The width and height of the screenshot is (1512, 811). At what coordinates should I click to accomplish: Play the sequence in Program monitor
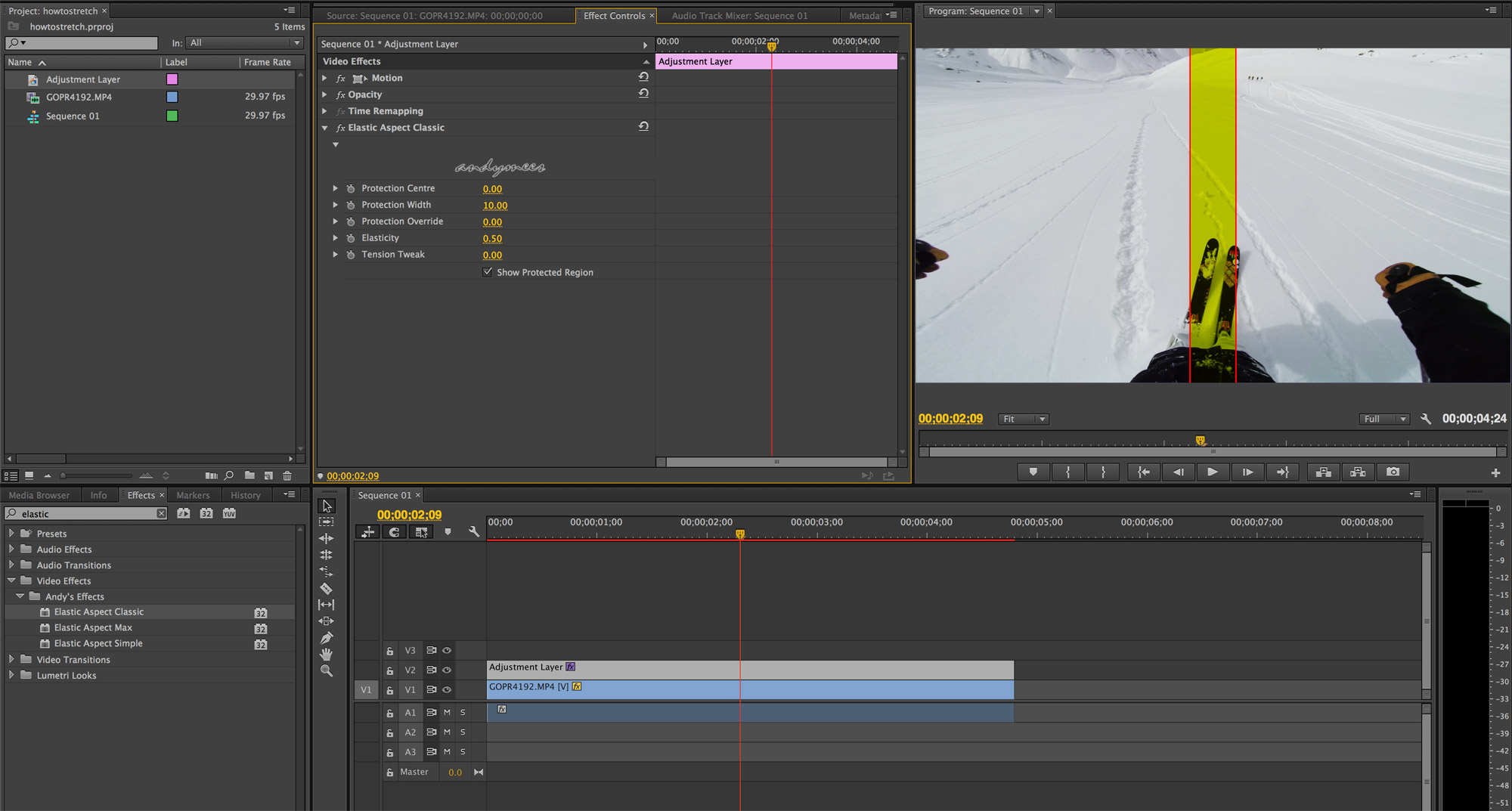point(1213,472)
